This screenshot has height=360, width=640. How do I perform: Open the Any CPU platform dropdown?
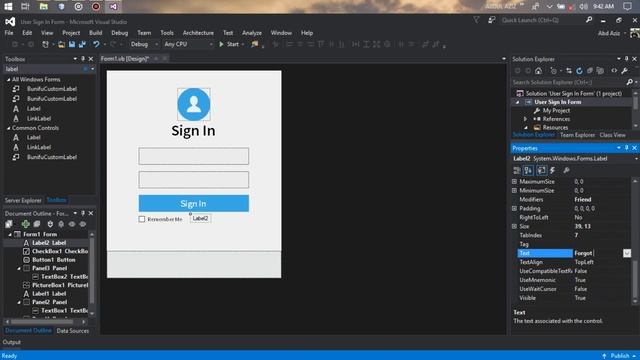pos(188,44)
